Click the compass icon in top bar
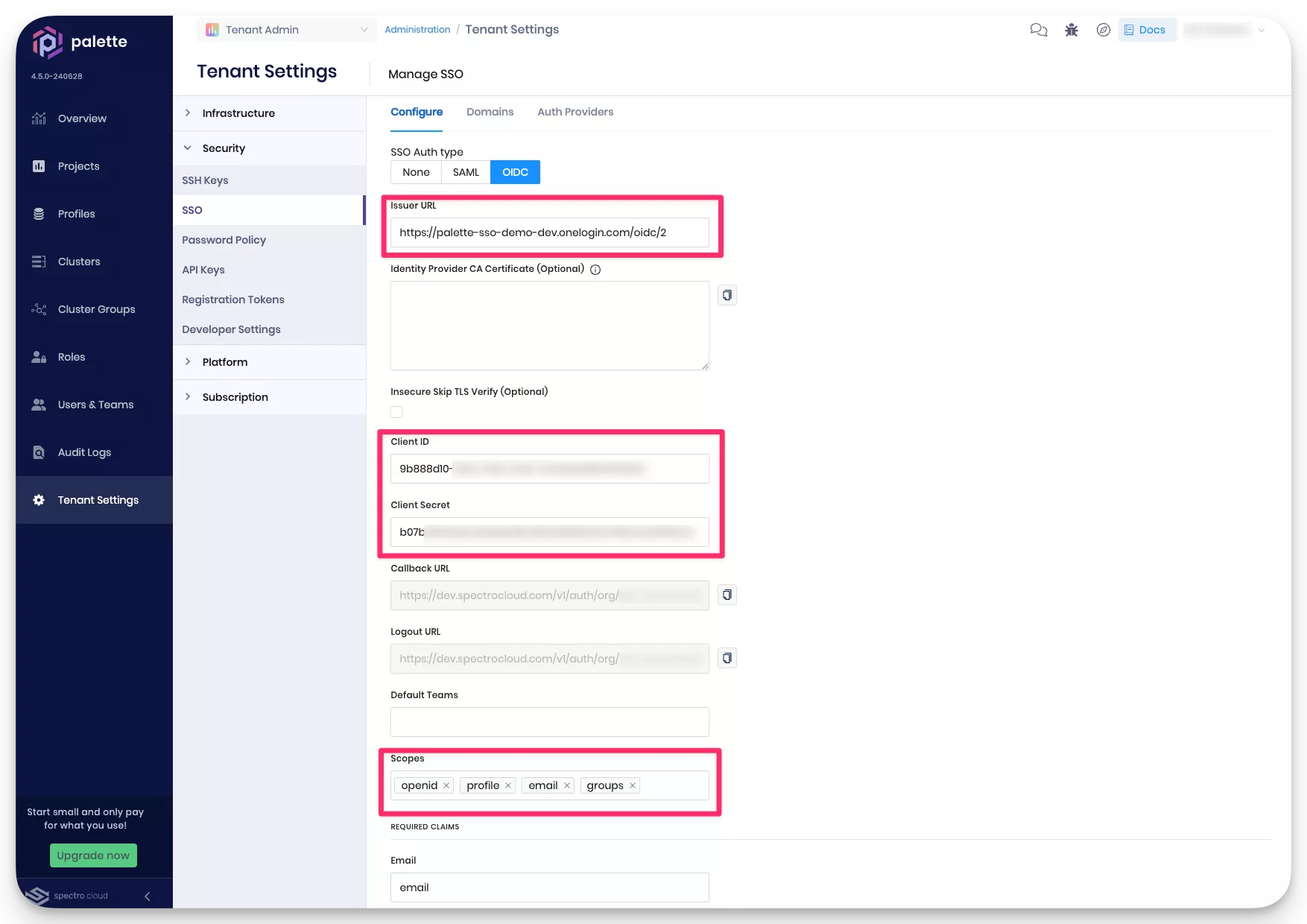1307x924 pixels. point(1104,30)
